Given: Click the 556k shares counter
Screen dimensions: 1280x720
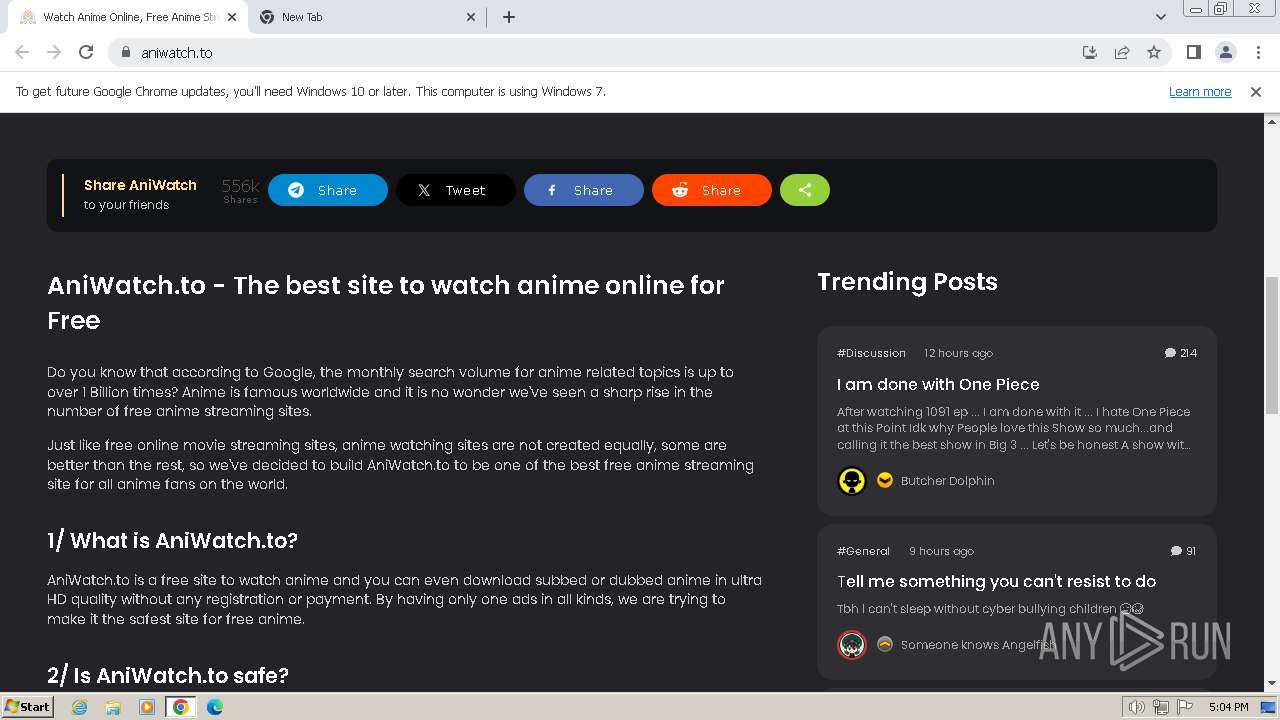Looking at the screenshot, I should point(240,190).
